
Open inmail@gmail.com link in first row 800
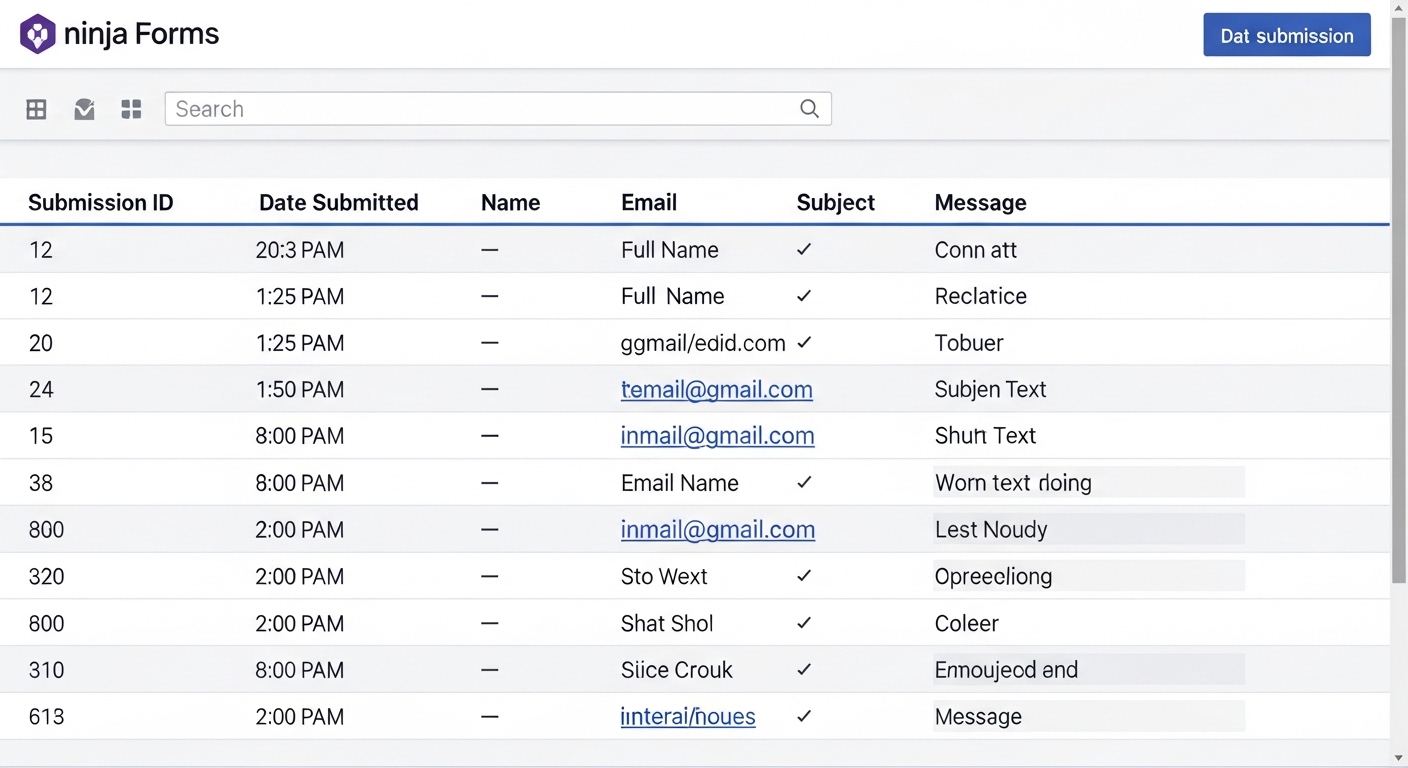tap(717, 529)
